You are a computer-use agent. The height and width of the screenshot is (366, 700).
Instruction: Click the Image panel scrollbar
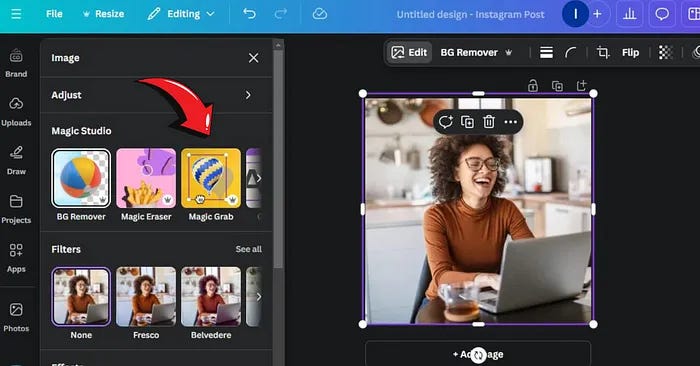coord(278,158)
